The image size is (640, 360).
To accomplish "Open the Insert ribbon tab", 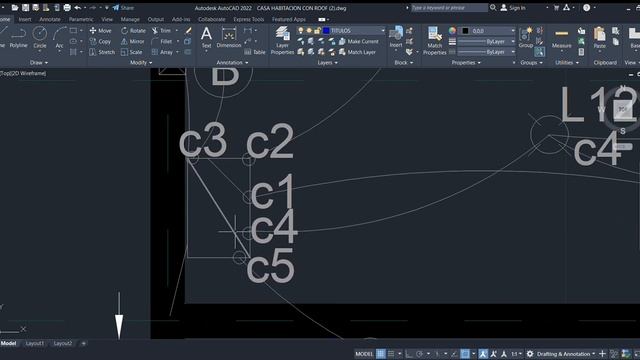I will pyautogui.click(x=24, y=19).
